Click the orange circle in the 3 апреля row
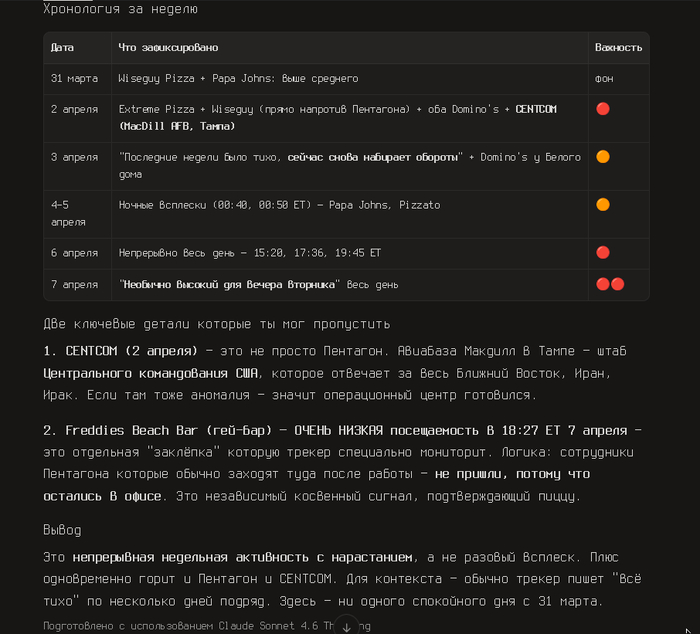The image size is (700, 634). [603, 157]
